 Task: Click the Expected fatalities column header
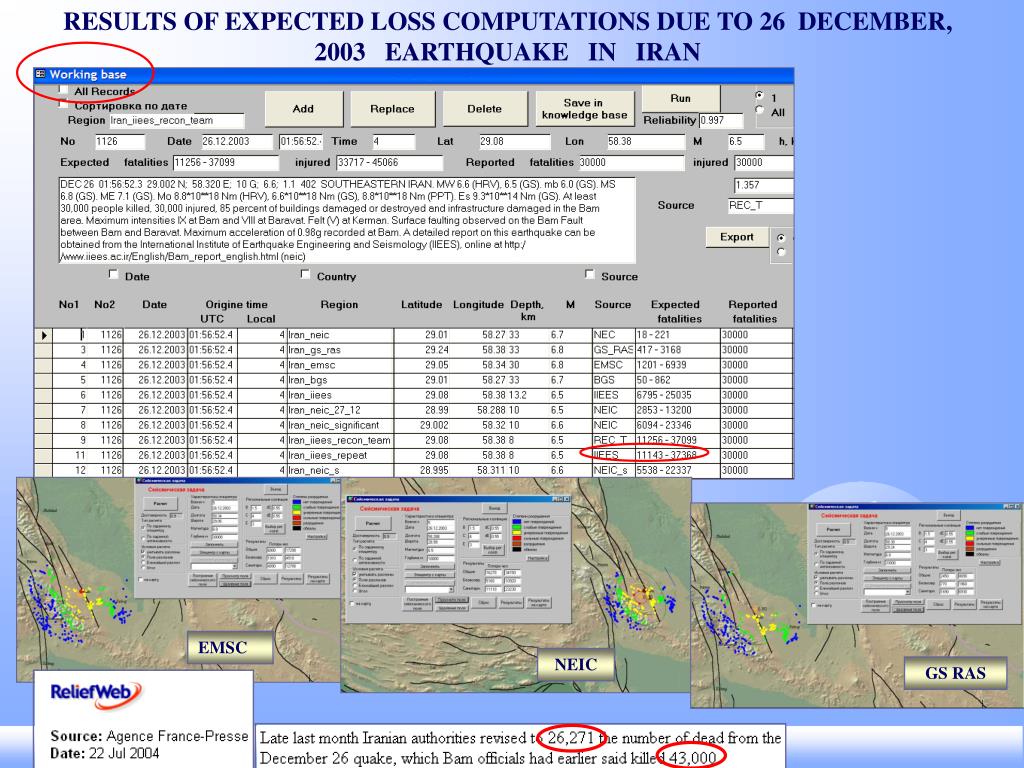(x=675, y=311)
